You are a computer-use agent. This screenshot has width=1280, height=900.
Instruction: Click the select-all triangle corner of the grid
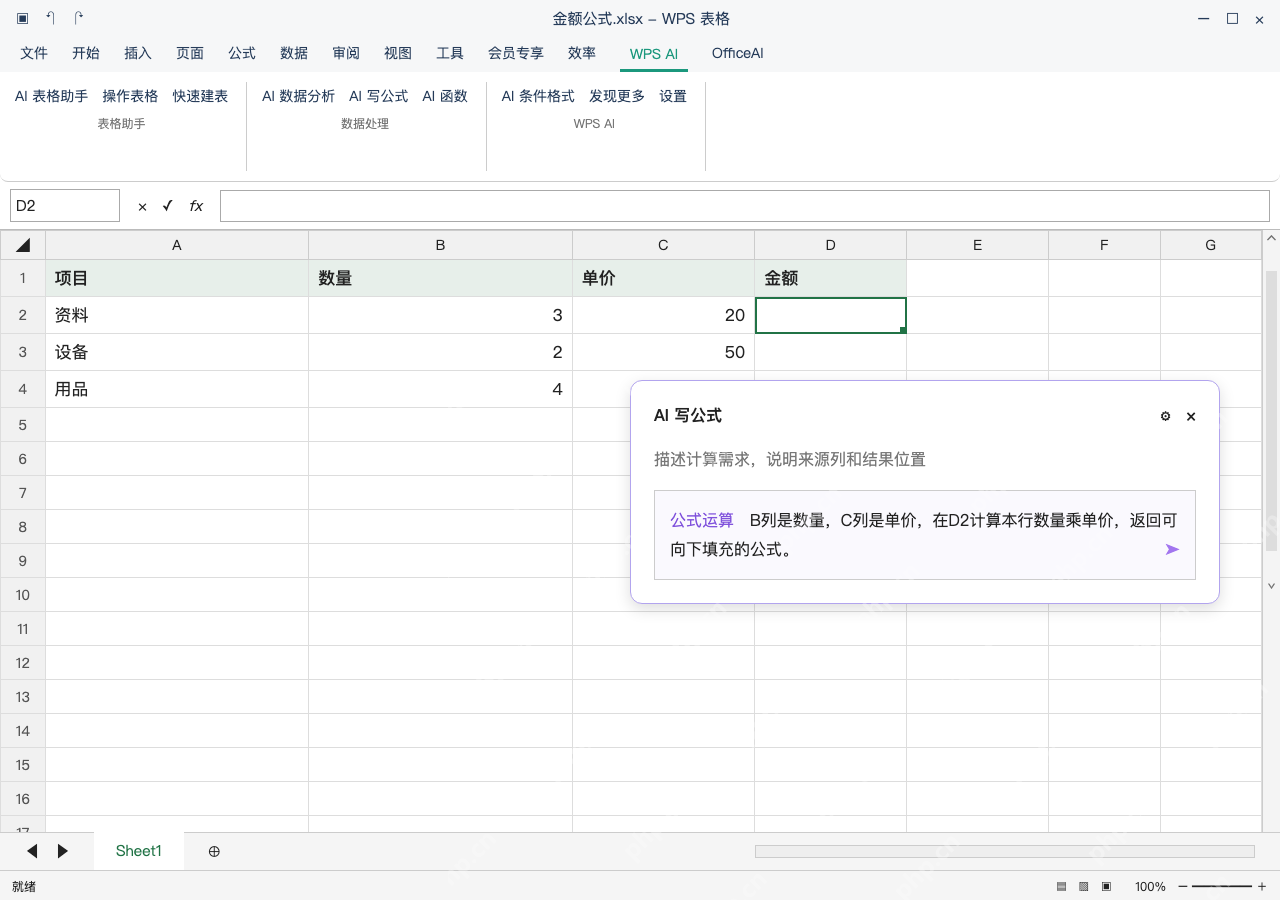click(x=23, y=245)
